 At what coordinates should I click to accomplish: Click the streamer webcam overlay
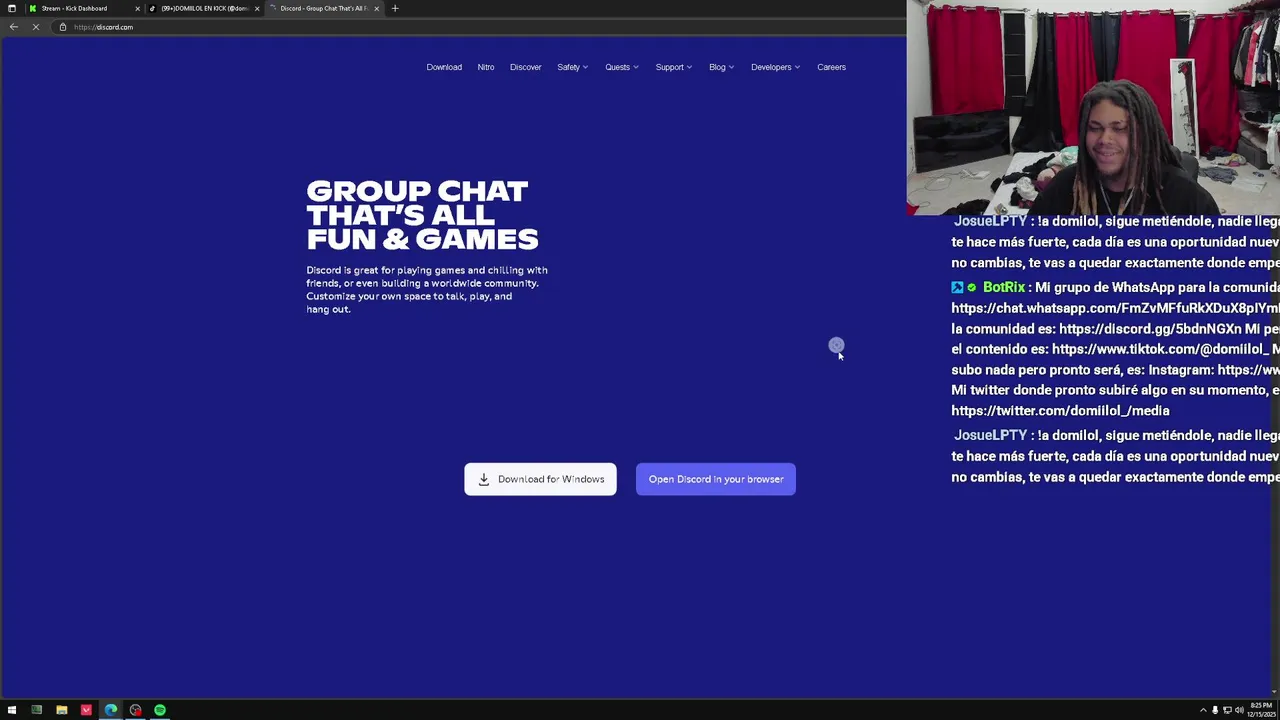coord(1093,108)
